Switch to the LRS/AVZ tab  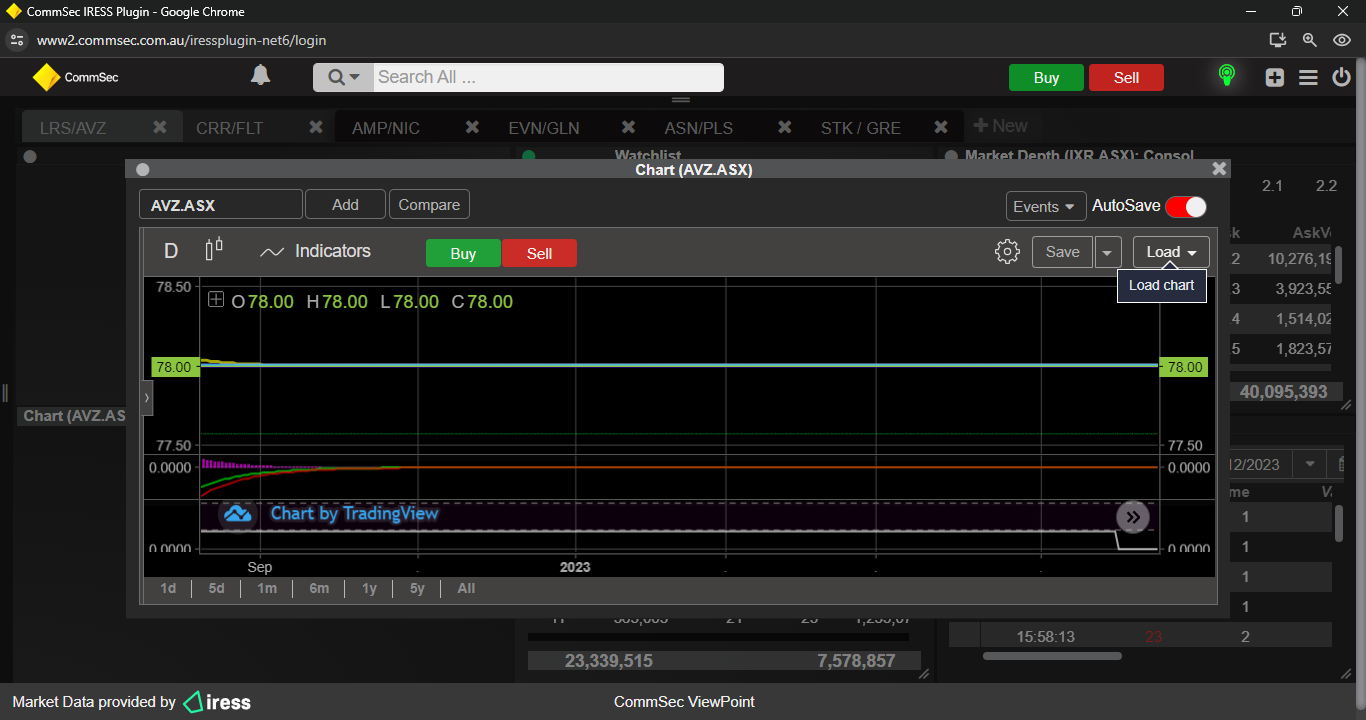pyautogui.click(x=73, y=128)
